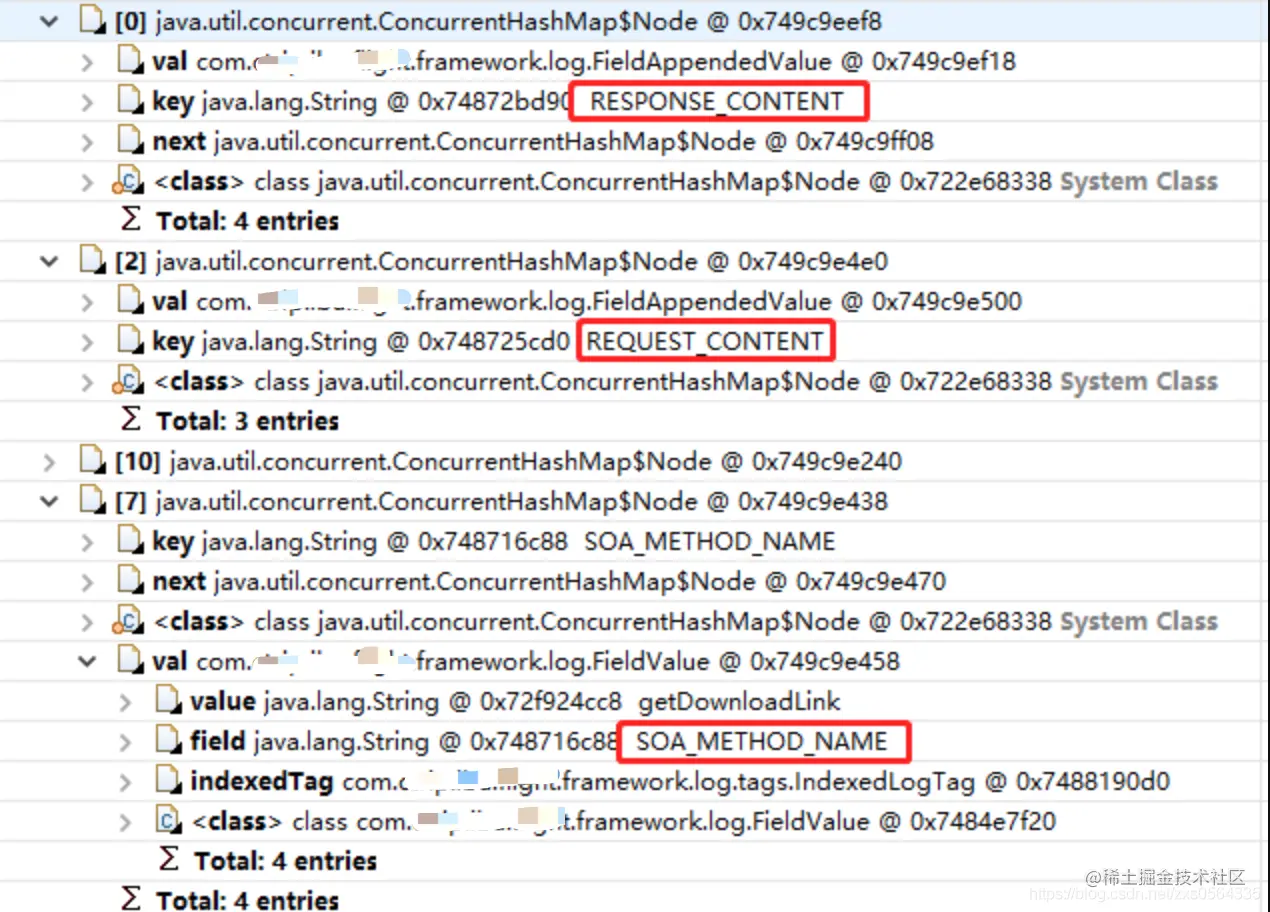
Task: Expand the [10] ConcurrentHashMap$Node row
Action: [x=48, y=462]
